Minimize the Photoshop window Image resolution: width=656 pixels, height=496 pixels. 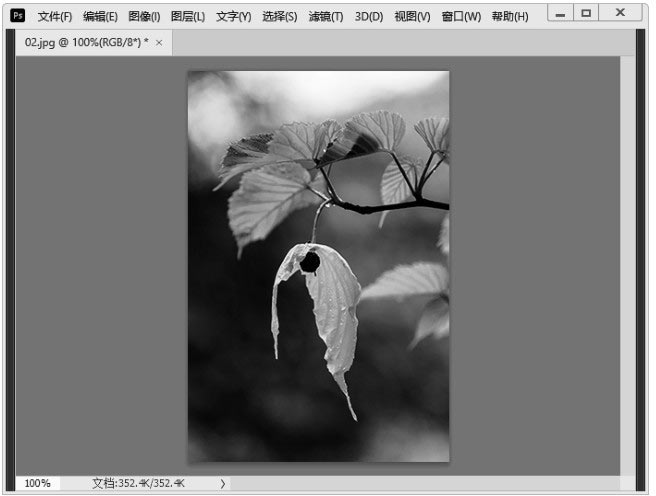(560, 13)
